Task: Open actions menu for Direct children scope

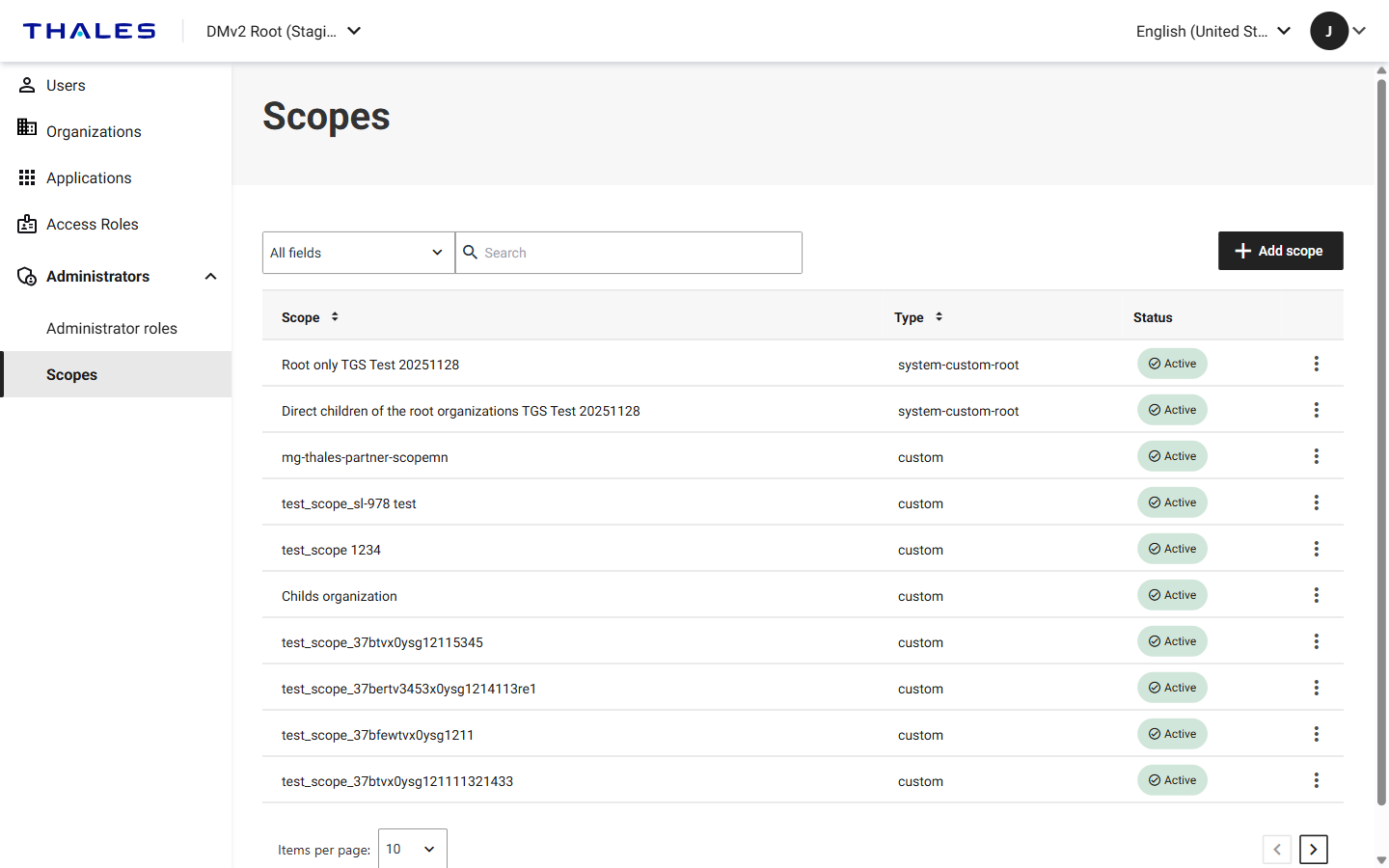Action: click(x=1316, y=410)
